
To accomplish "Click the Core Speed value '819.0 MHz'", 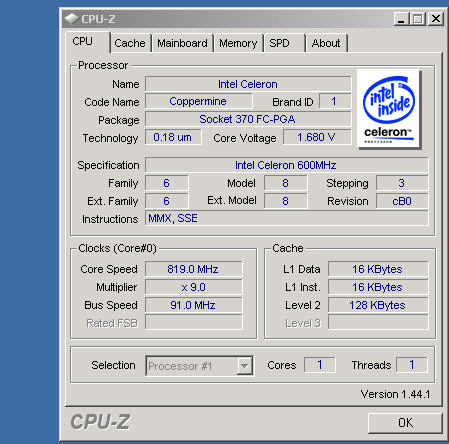I will 193,269.
